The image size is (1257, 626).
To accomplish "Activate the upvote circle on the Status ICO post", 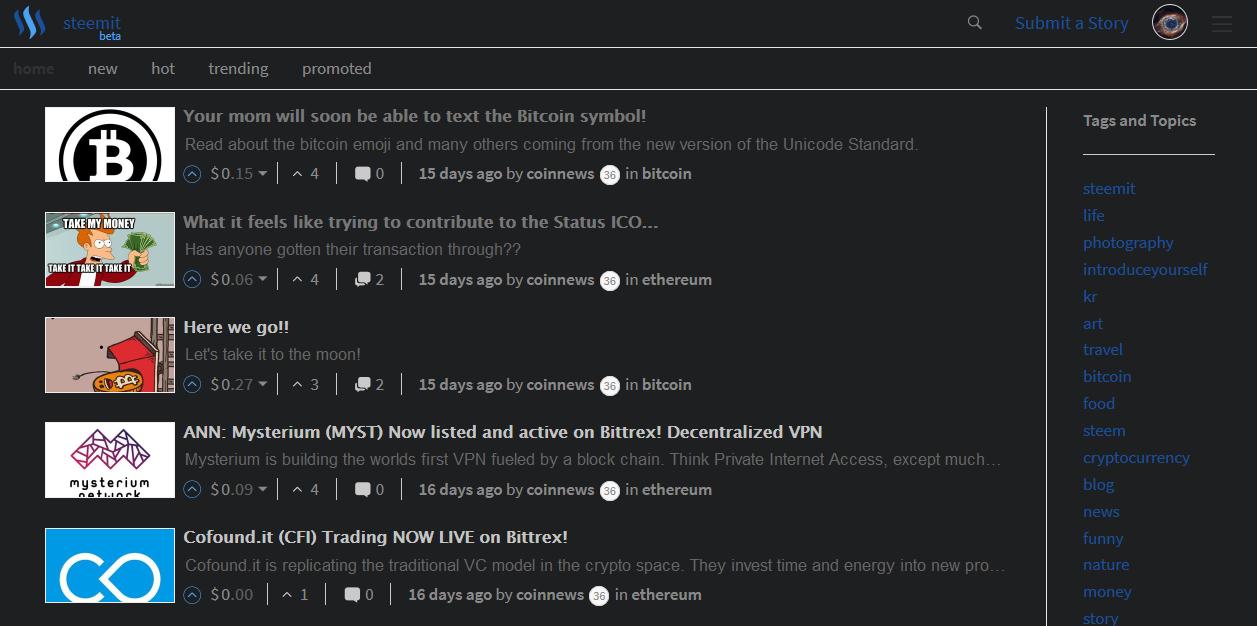I will pos(191,278).
